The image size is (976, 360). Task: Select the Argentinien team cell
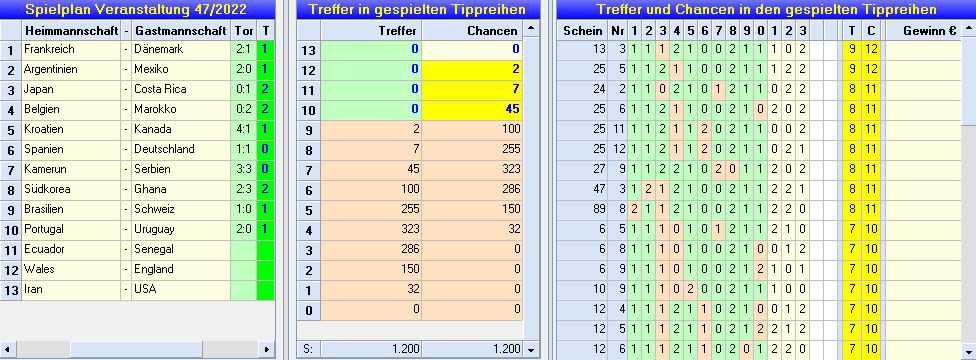coord(71,69)
